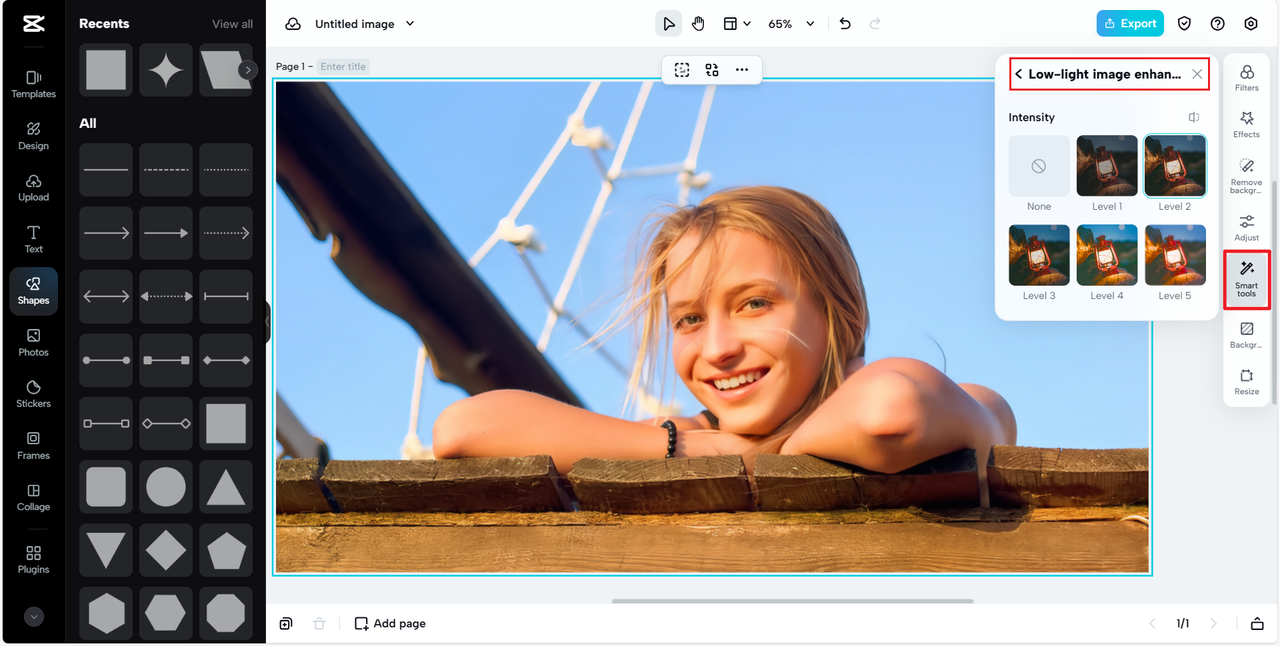
Task: Select the None intensity option
Action: click(1038, 166)
